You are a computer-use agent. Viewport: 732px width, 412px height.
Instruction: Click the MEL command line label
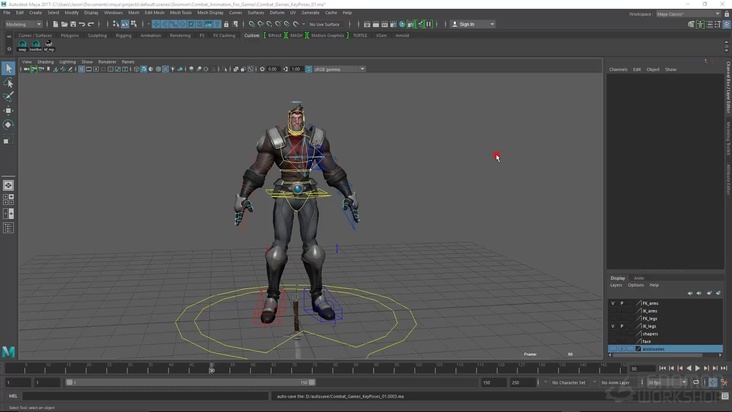(x=13, y=396)
